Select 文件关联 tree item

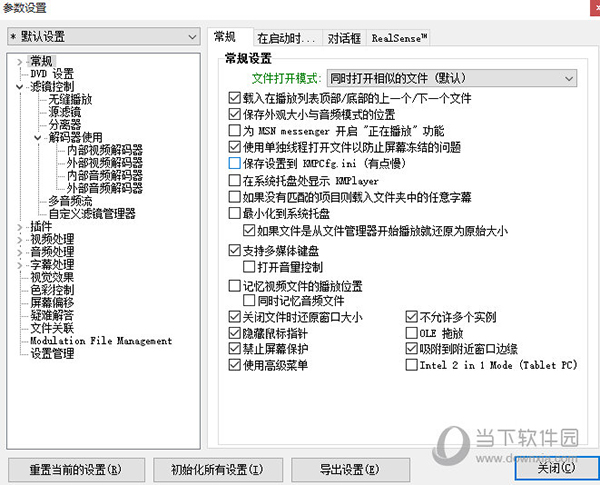52,328
